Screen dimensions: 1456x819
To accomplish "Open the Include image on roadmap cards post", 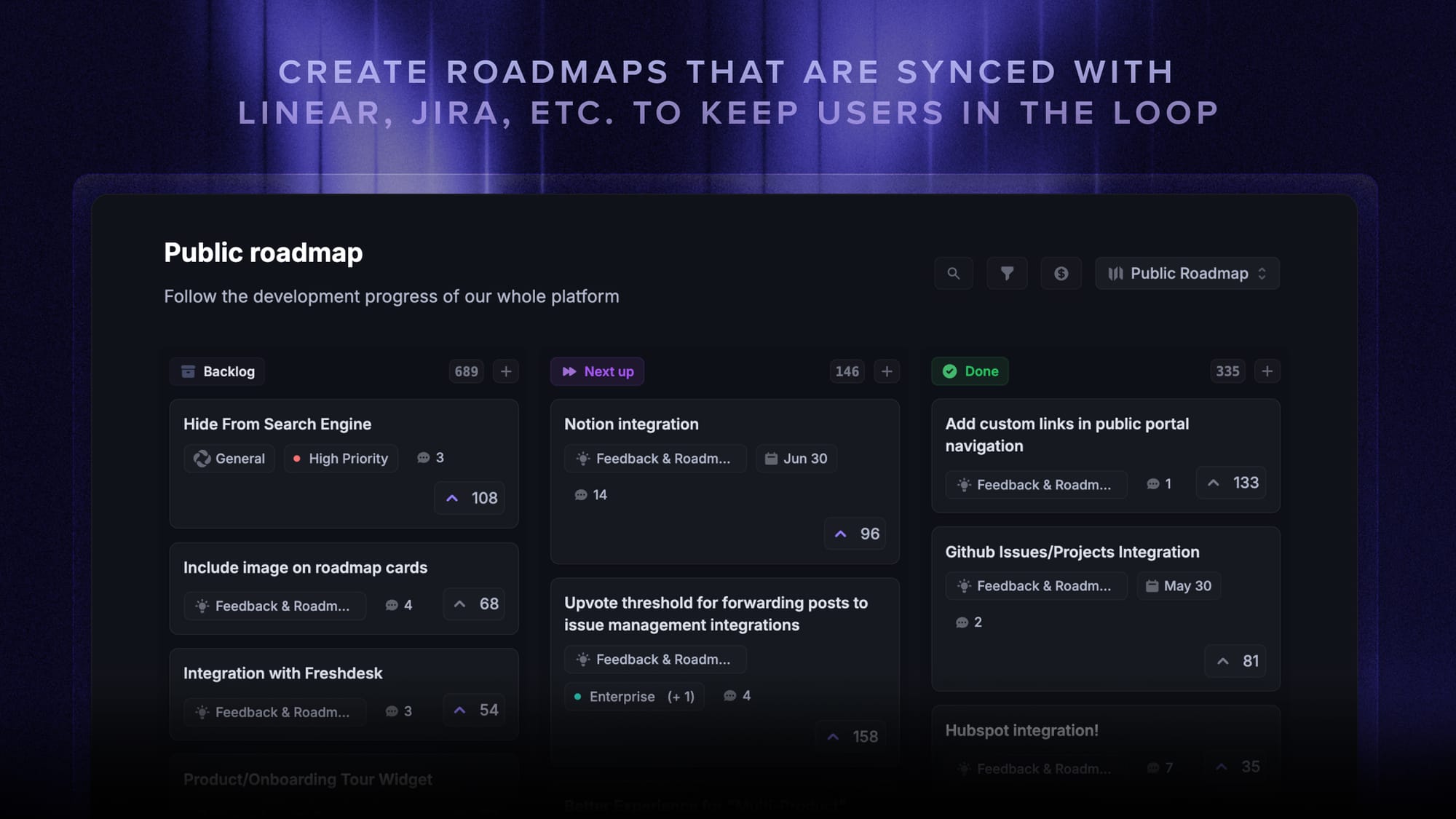I will tap(306, 568).
